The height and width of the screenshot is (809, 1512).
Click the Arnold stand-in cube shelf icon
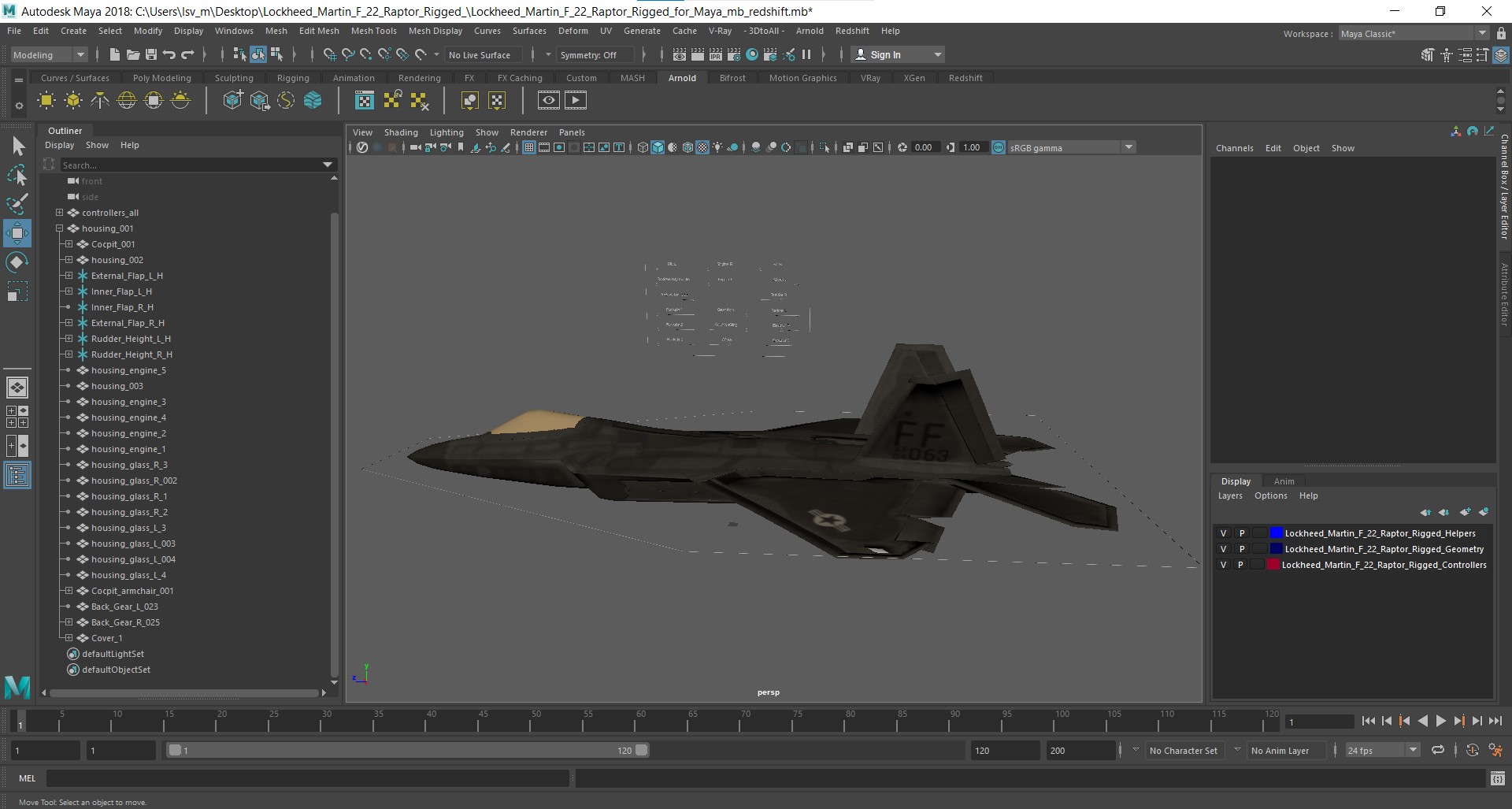(x=232, y=100)
